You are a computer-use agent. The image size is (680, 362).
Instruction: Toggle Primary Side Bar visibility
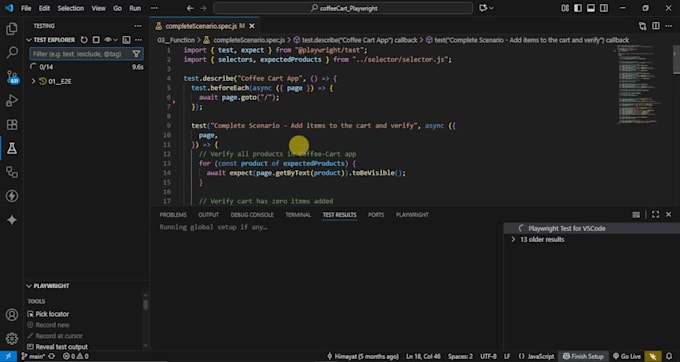coord(578,8)
